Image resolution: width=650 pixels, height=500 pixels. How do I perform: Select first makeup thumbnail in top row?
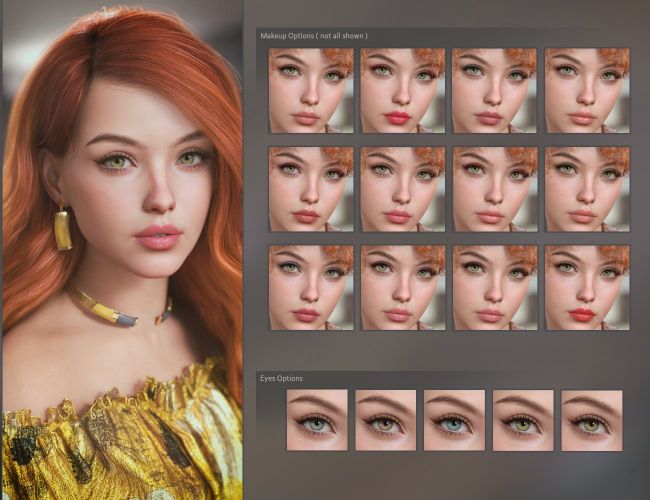311,91
